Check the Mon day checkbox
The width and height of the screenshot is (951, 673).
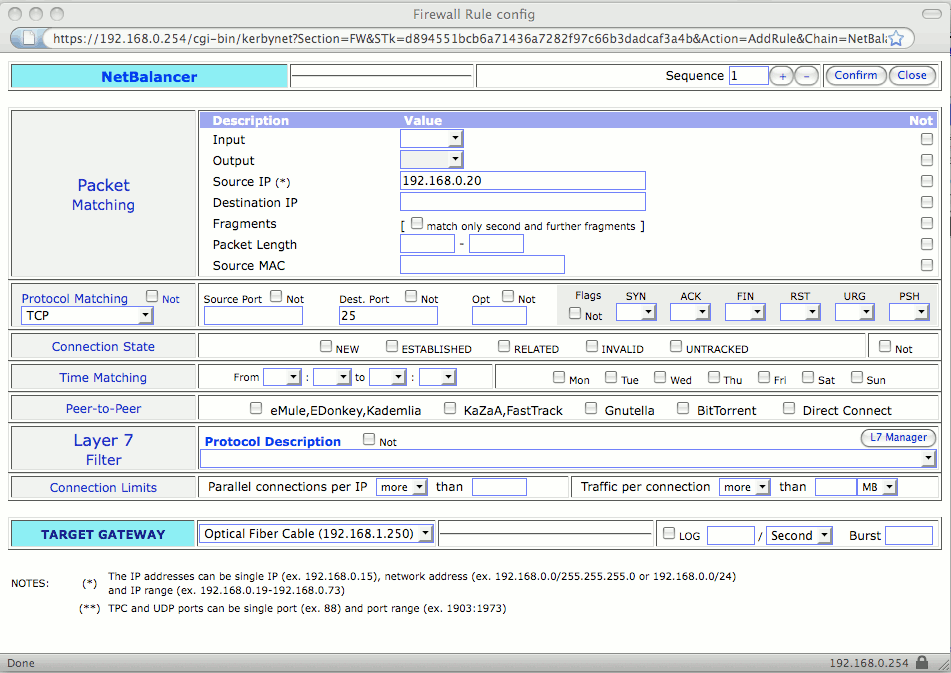click(559, 377)
